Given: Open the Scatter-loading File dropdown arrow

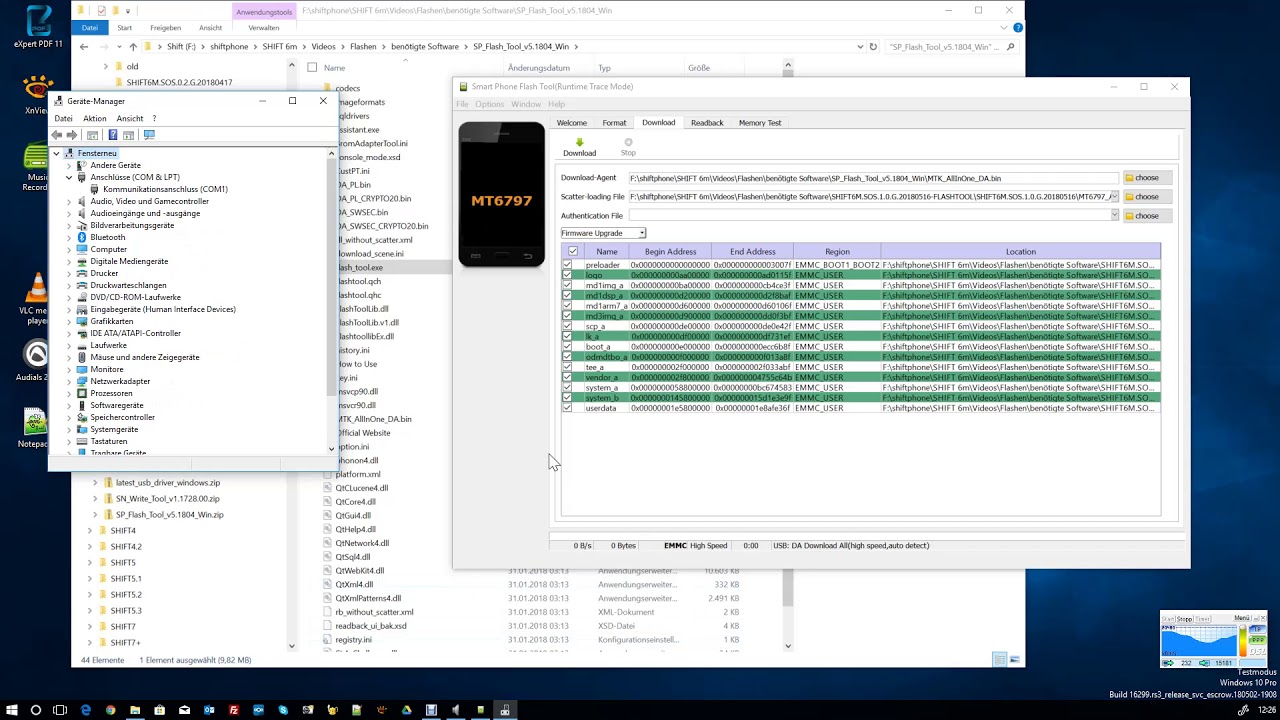Looking at the screenshot, I should pyautogui.click(x=1114, y=196).
